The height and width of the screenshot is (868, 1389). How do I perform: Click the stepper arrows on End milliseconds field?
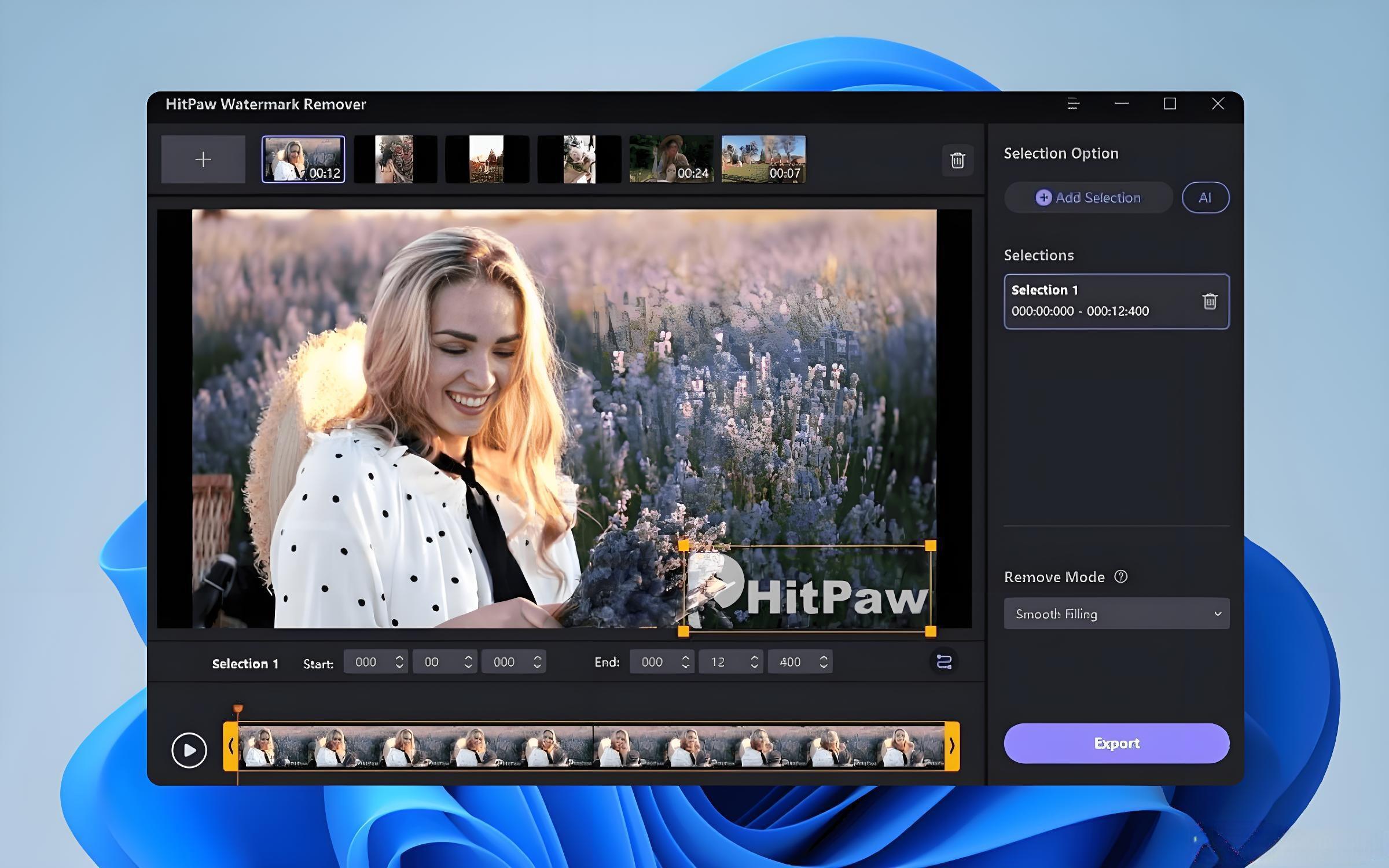point(823,662)
